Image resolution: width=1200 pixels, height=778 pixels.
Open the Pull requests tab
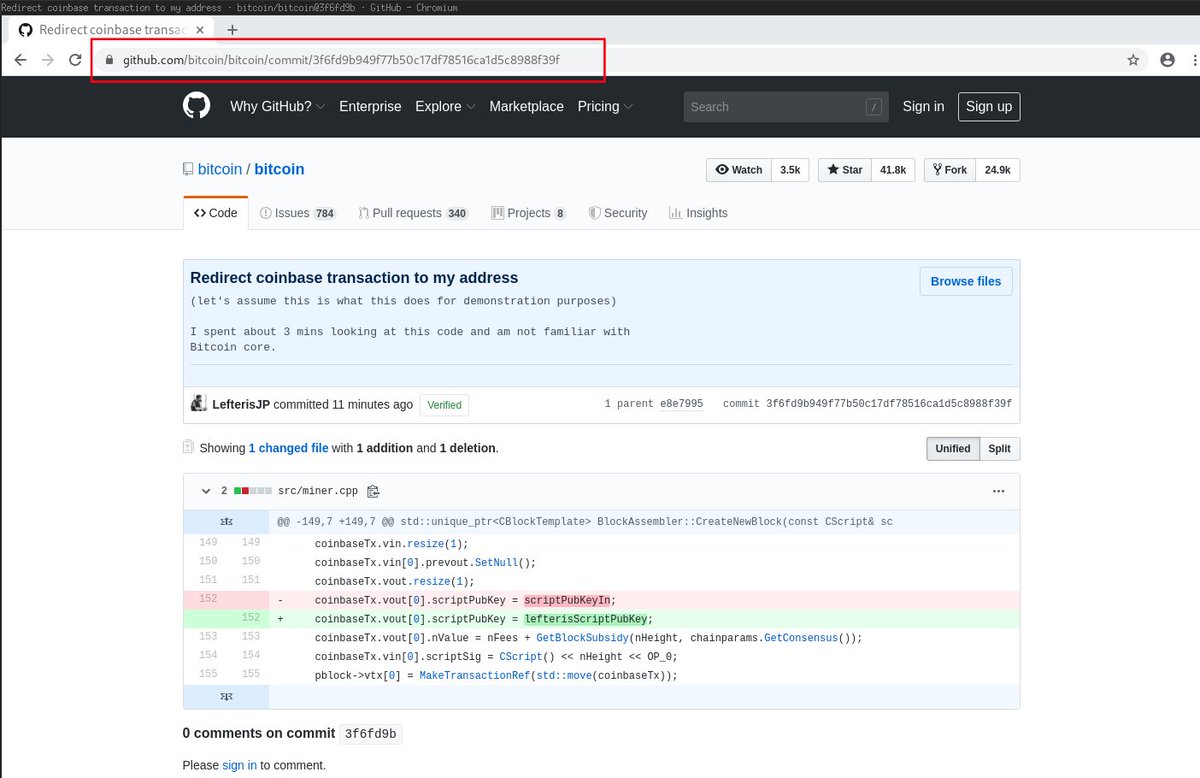pyautogui.click(x=413, y=213)
